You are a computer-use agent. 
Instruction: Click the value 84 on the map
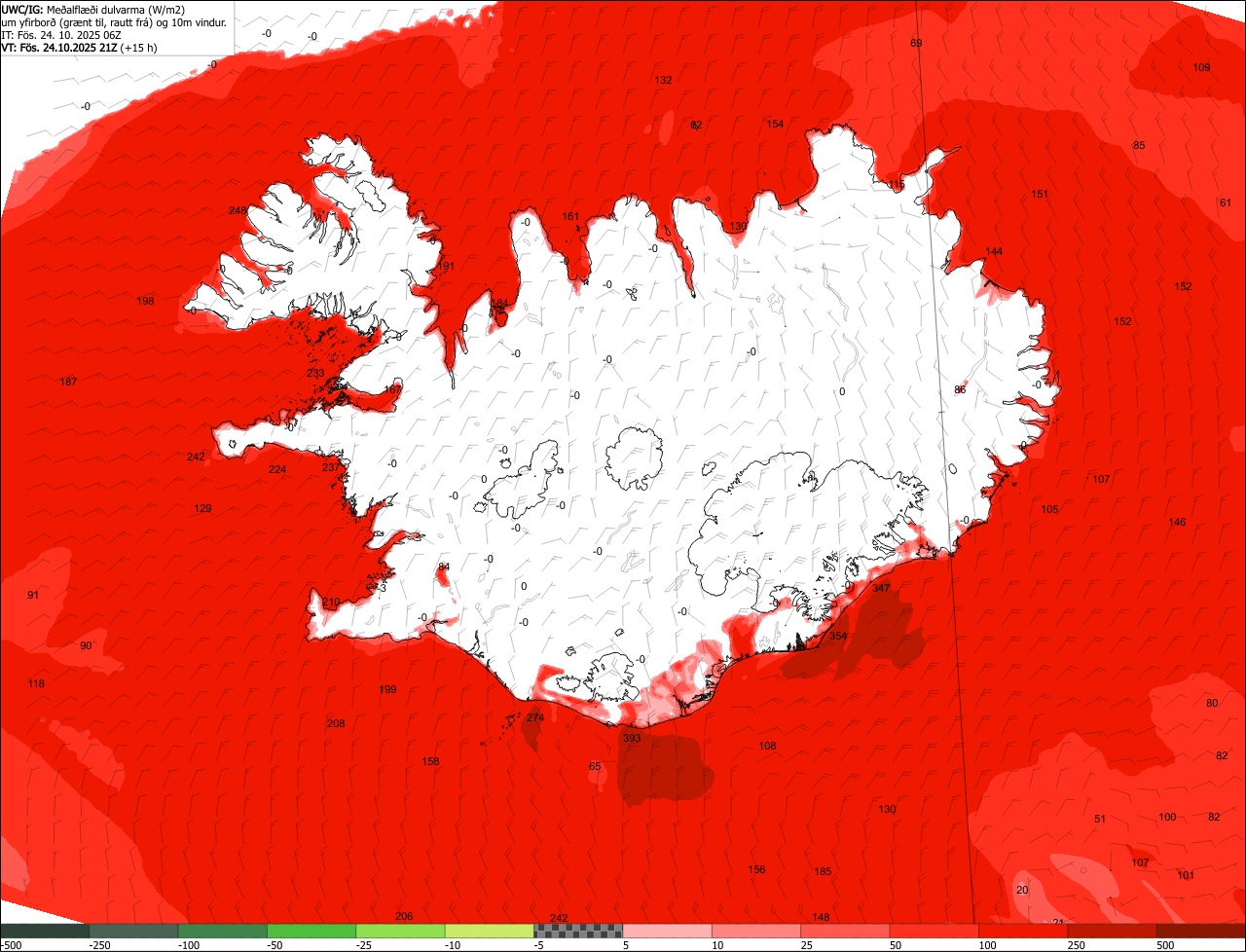pyautogui.click(x=444, y=567)
